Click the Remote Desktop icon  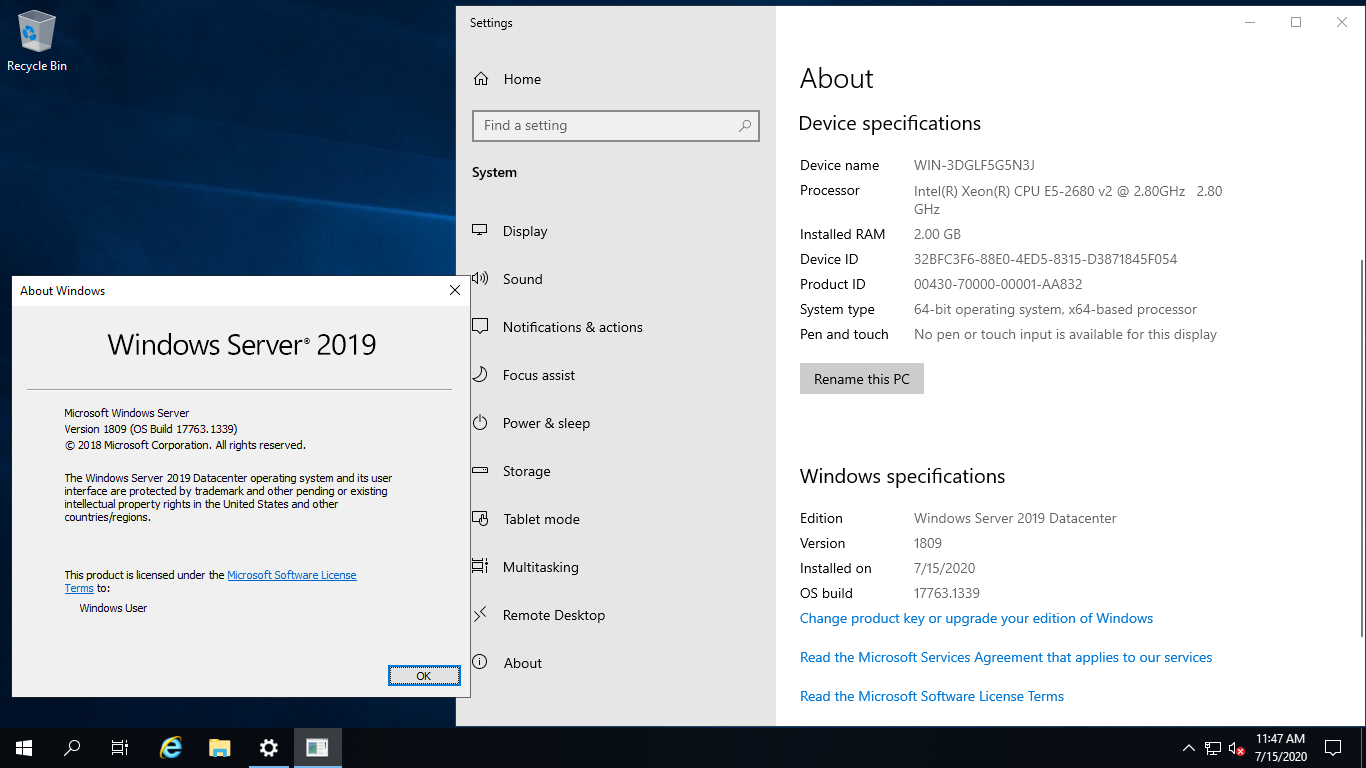coord(480,615)
